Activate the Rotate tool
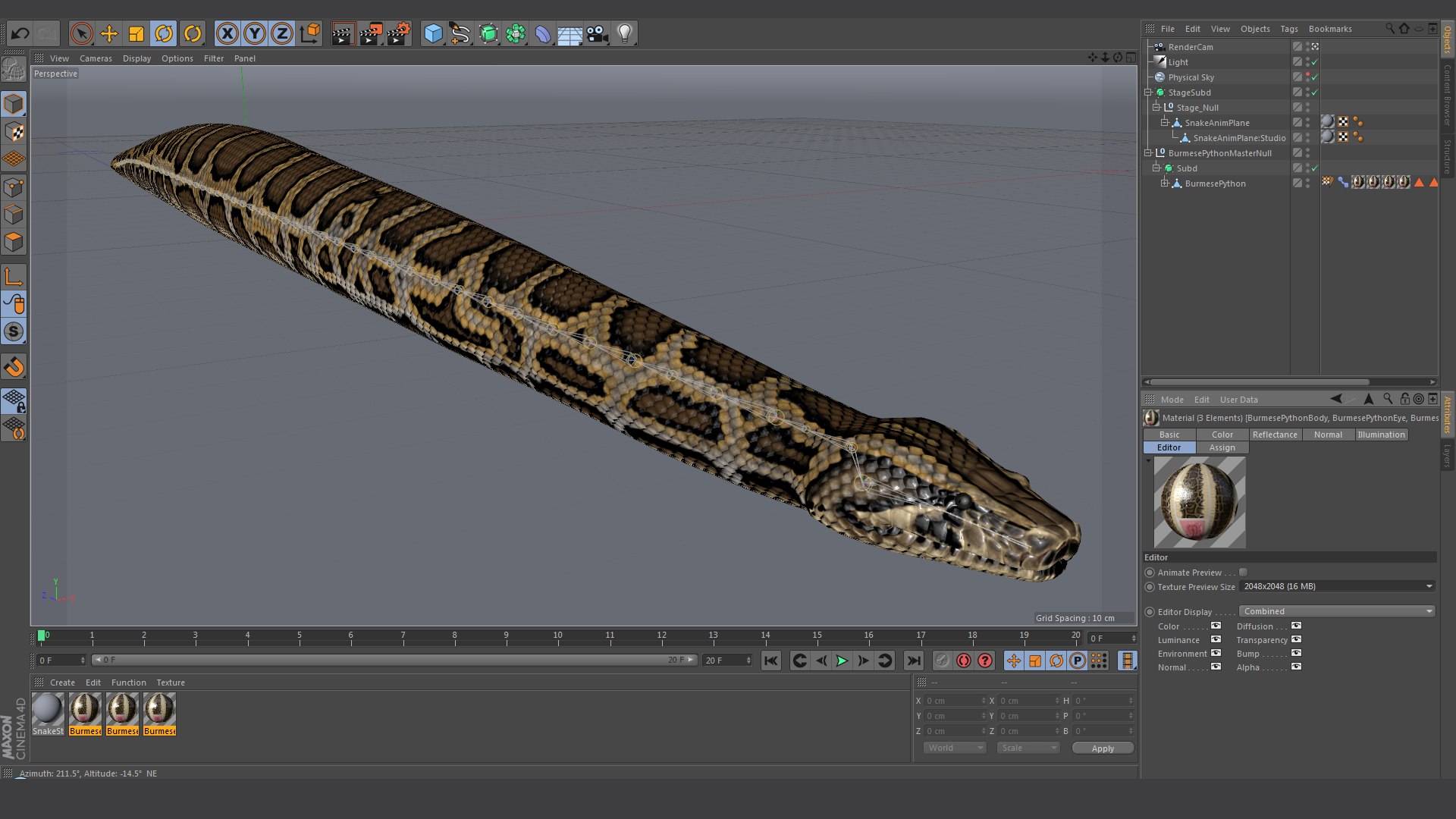Viewport: 1456px width, 819px height. [x=164, y=33]
